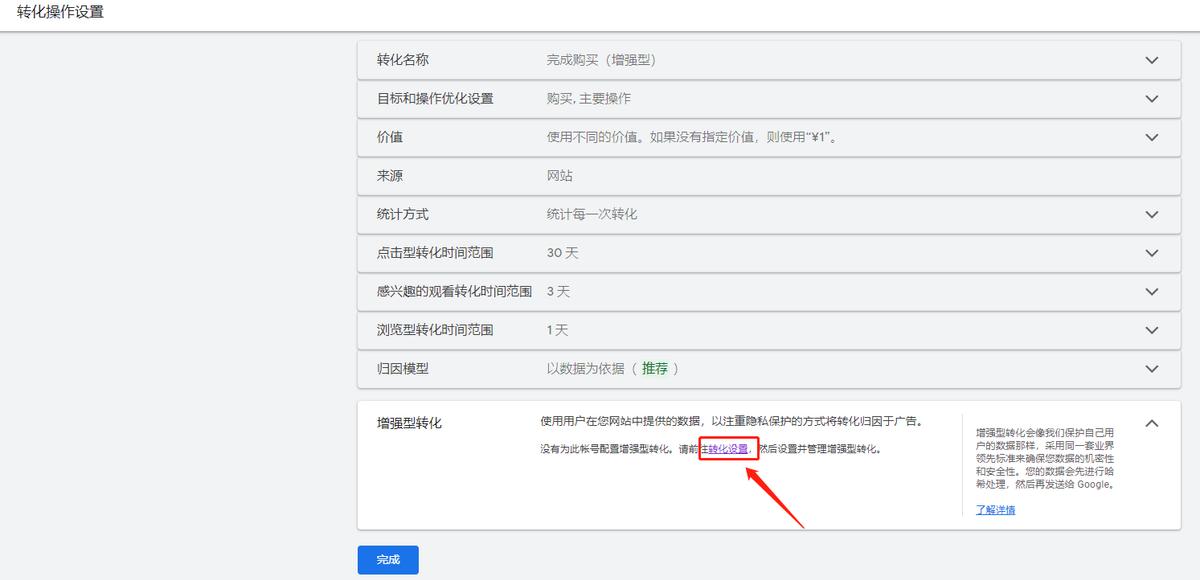Expand the 价值 value settings row
The height and width of the screenshot is (580, 1200).
click(1150, 137)
